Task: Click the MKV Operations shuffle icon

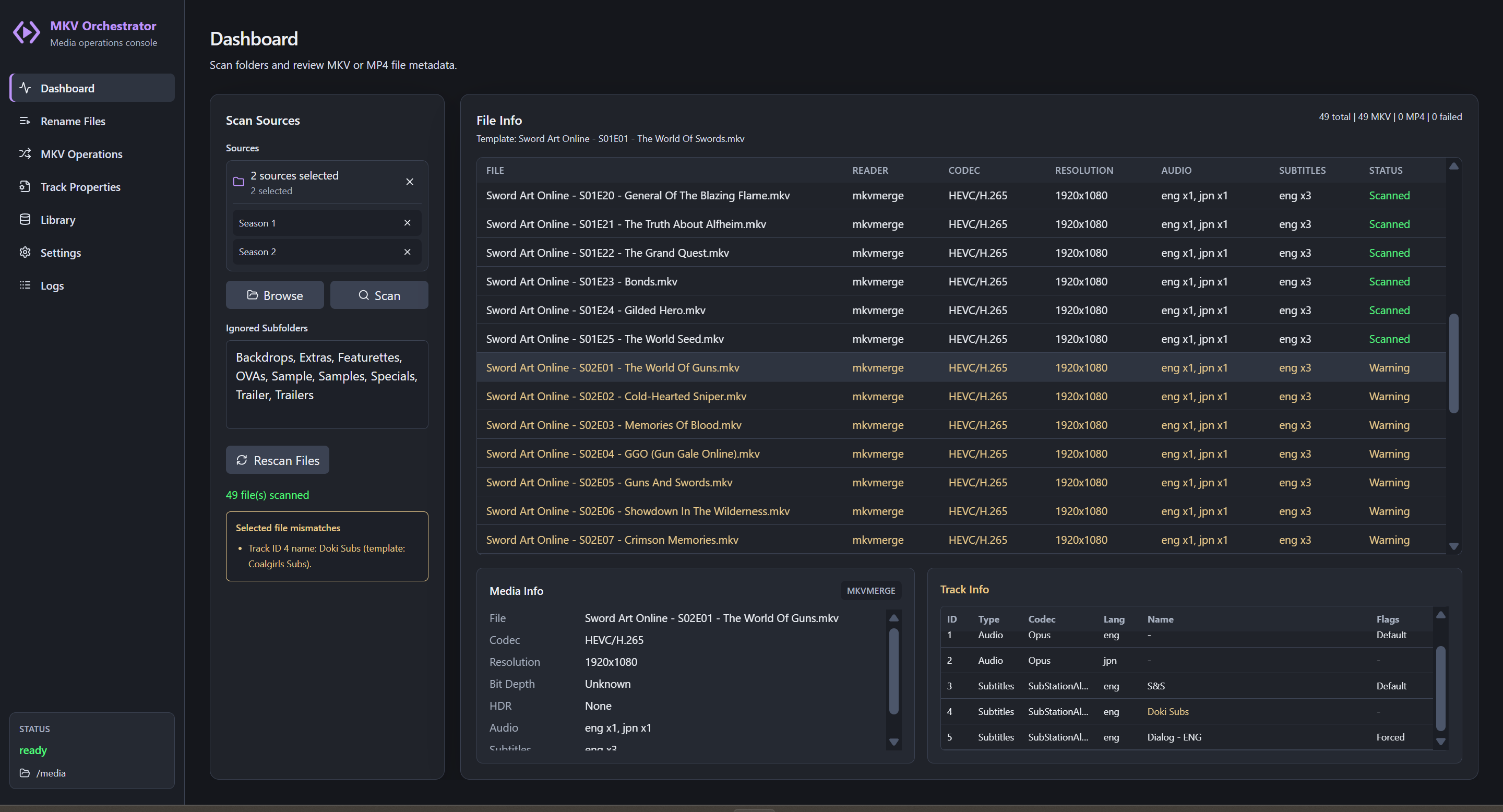Action: [x=25, y=153]
